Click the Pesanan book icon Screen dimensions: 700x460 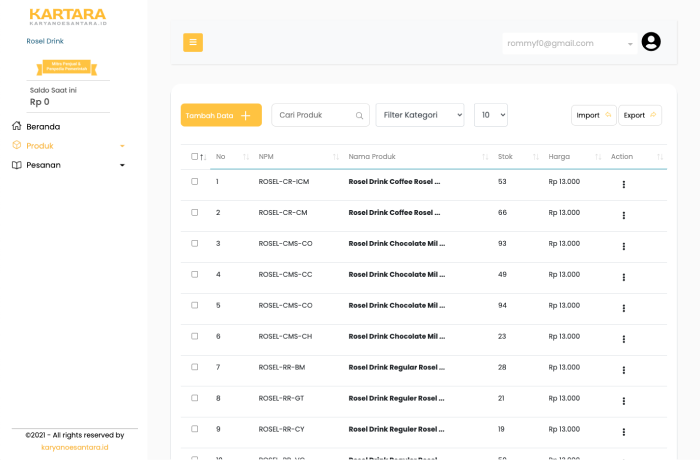tap(17, 165)
